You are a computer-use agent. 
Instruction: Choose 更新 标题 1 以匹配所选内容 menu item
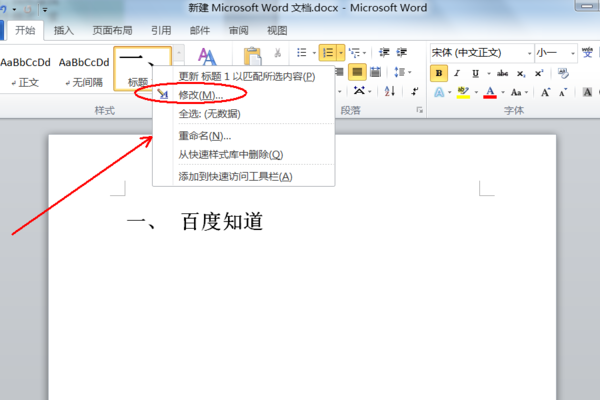pyautogui.click(x=244, y=77)
